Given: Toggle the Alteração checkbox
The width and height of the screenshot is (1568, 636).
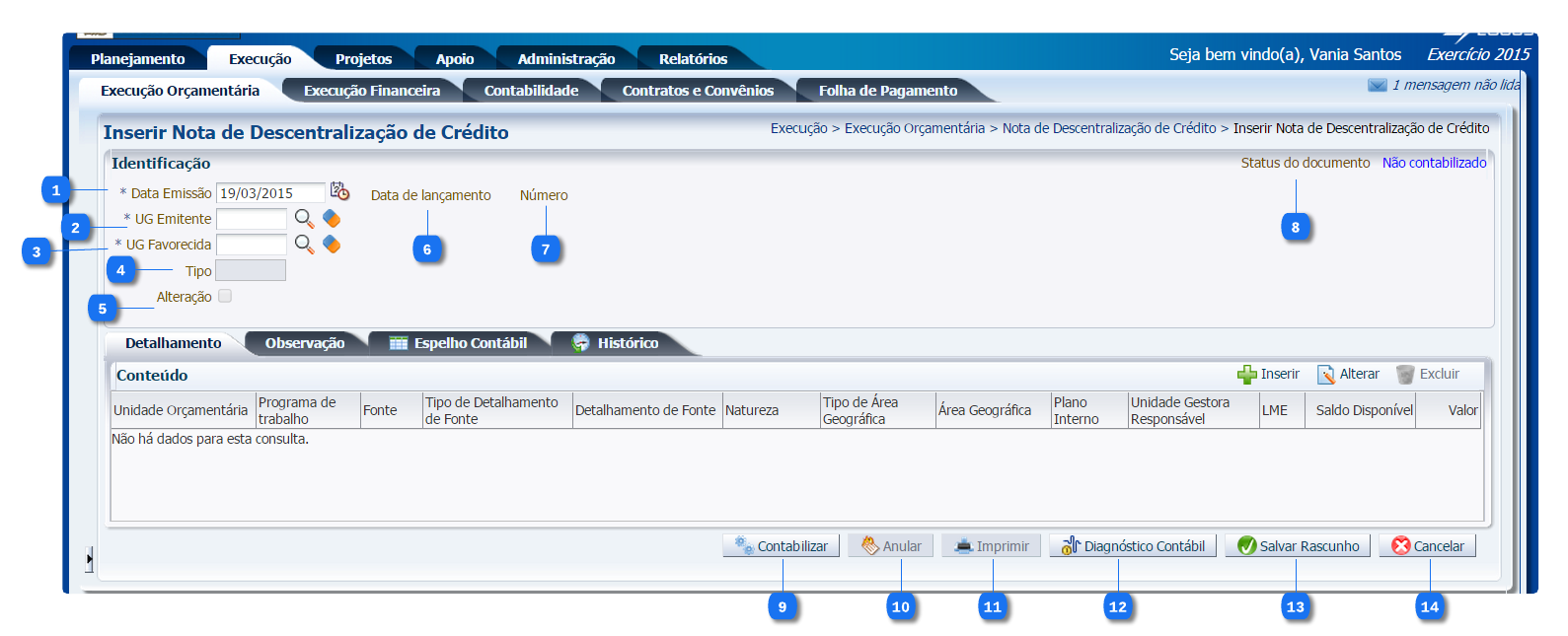Looking at the screenshot, I should tap(225, 296).
